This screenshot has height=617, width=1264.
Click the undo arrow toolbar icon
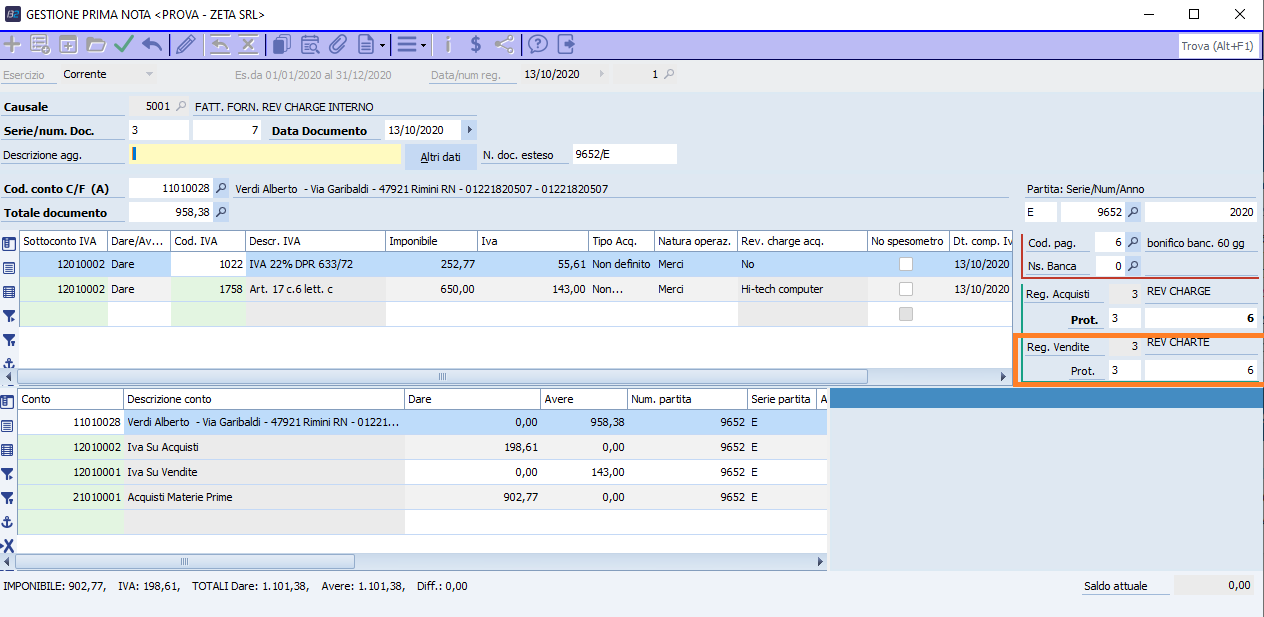[x=152, y=44]
